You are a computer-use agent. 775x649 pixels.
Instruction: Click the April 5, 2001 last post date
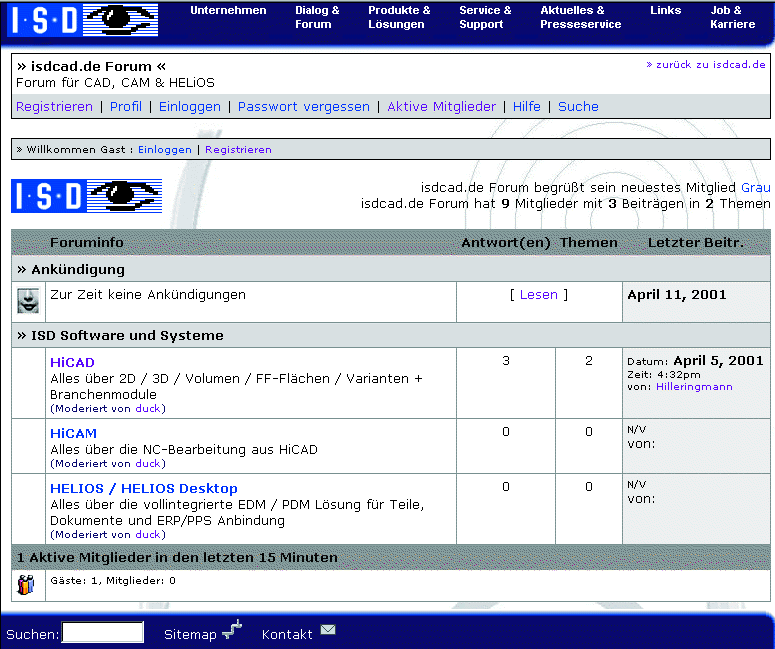pos(718,361)
